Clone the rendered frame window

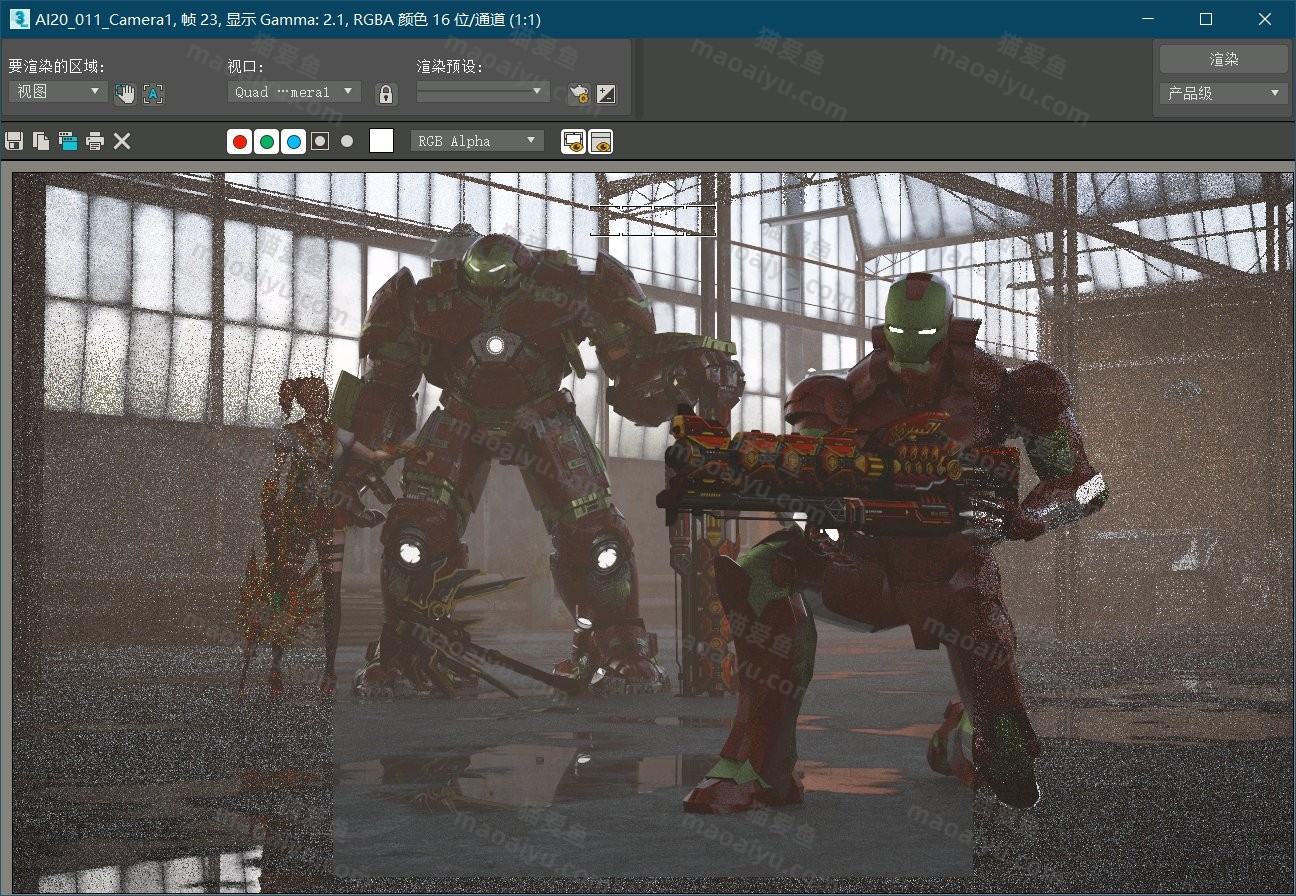[x=68, y=141]
